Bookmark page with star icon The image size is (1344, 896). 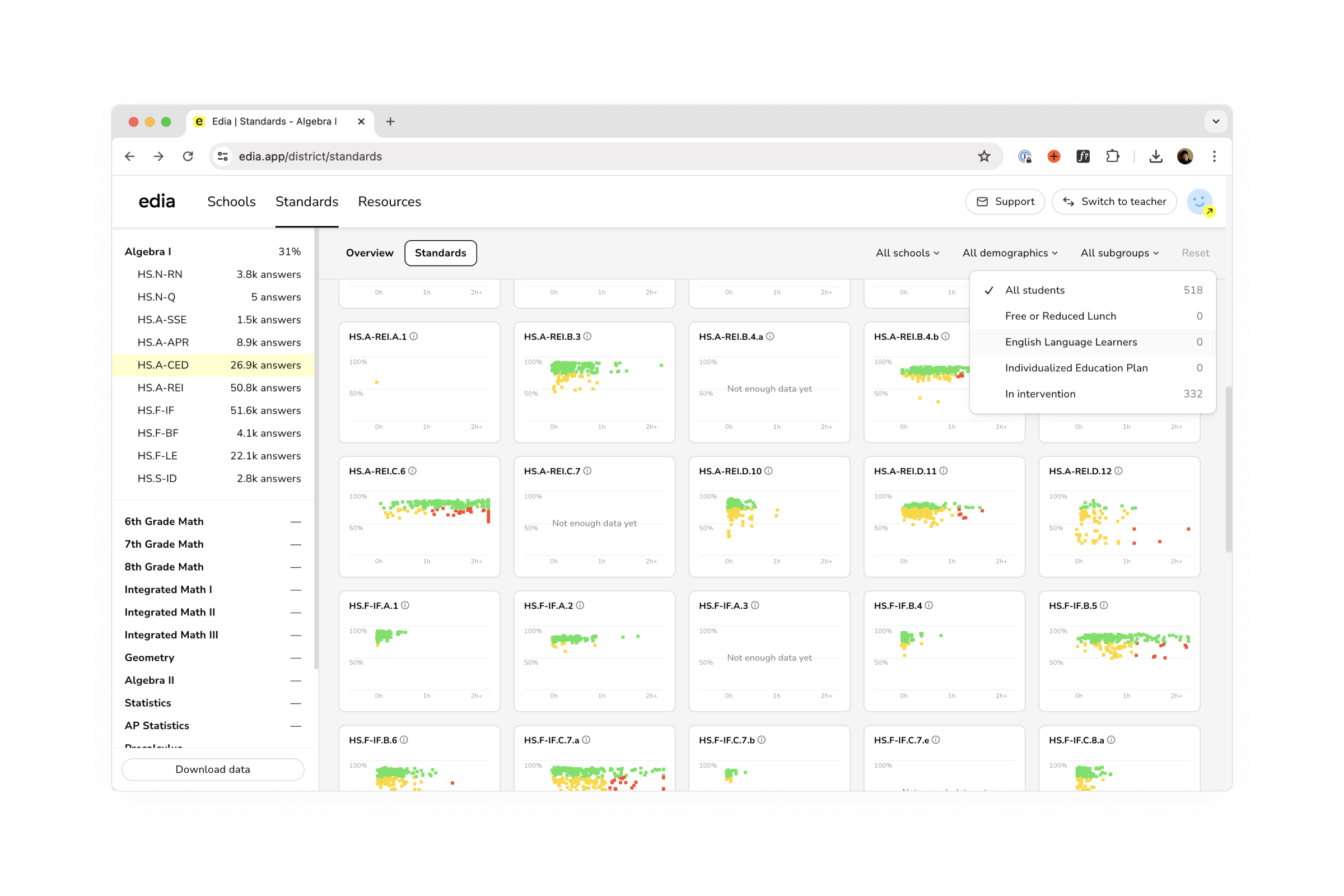pyautogui.click(x=983, y=156)
